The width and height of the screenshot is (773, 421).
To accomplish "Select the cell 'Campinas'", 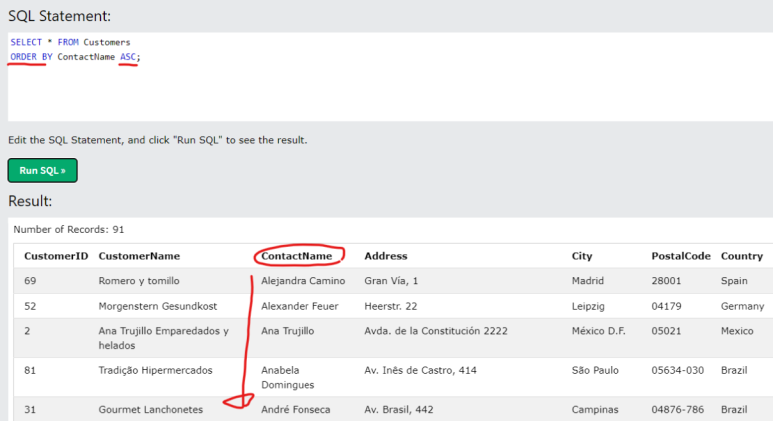I will point(595,410).
